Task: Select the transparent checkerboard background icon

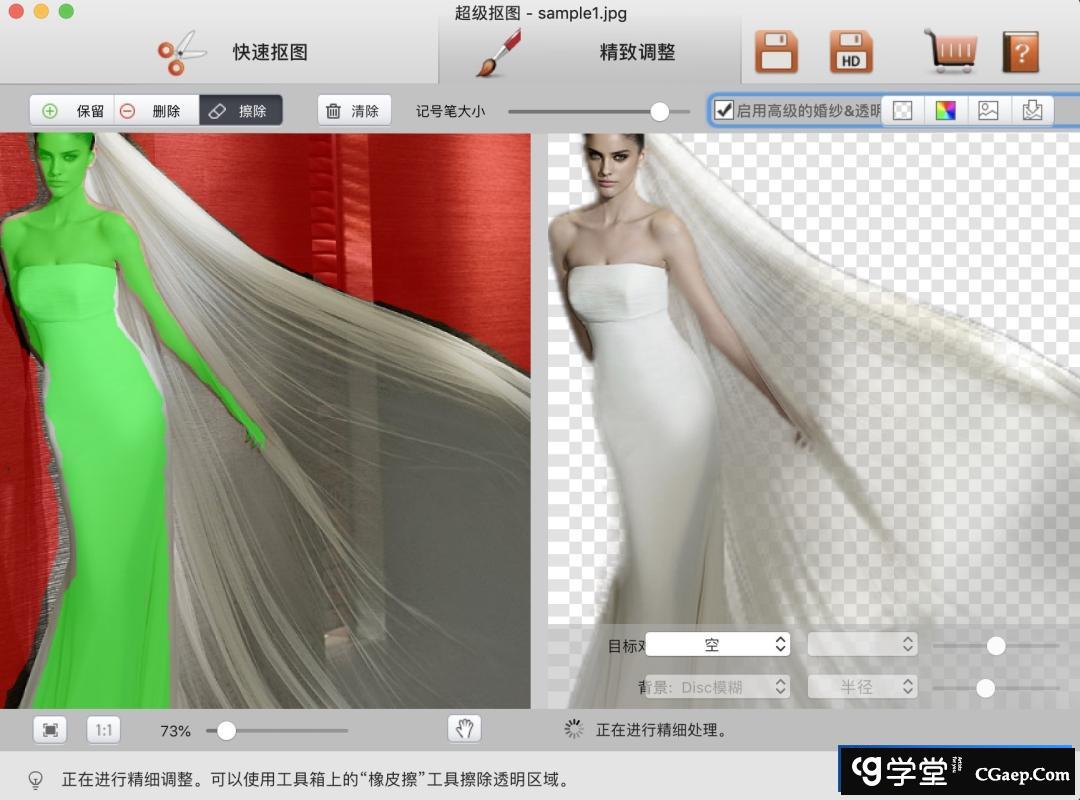Action: (903, 110)
